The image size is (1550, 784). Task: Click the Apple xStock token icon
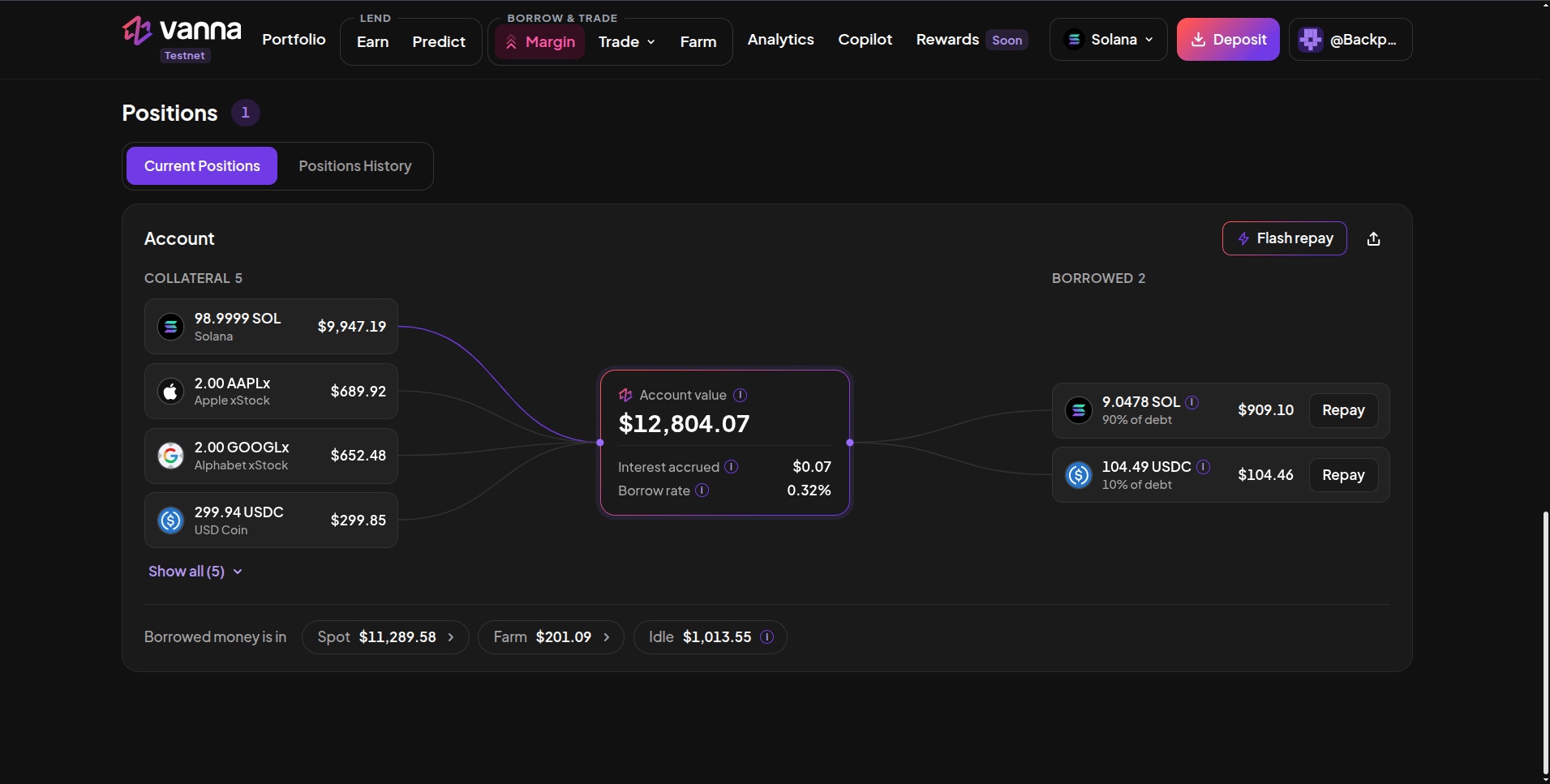170,392
